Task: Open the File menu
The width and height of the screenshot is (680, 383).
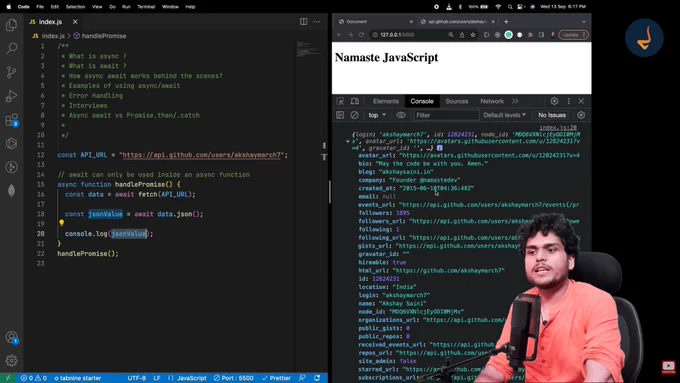Action: tap(40, 7)
